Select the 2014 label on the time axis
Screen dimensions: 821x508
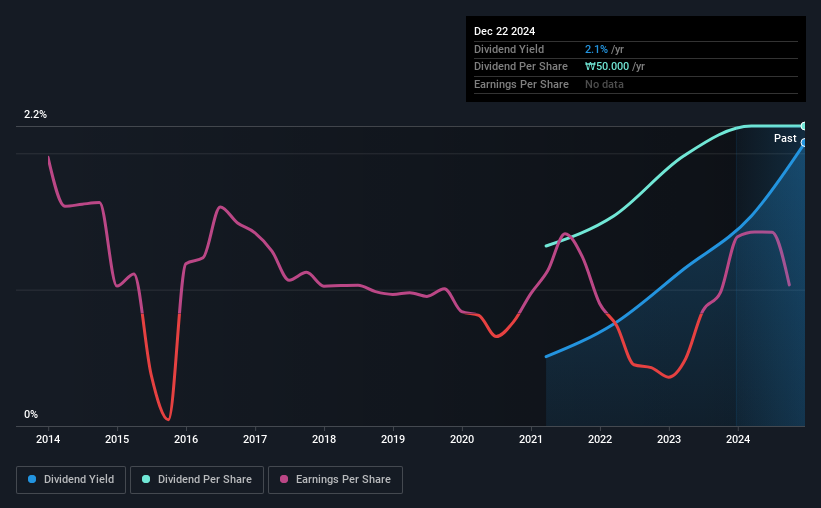[x=48, y=439]
